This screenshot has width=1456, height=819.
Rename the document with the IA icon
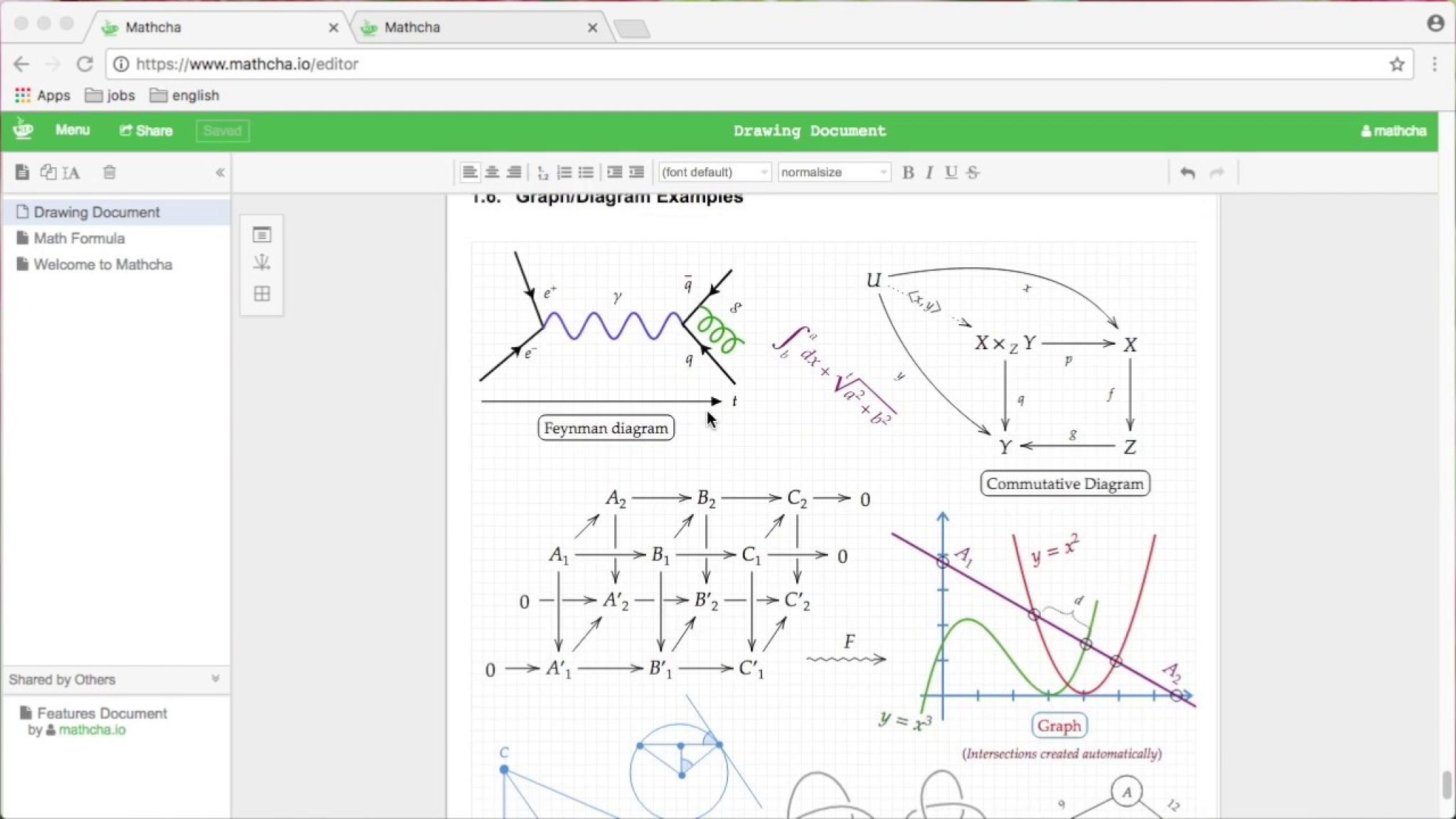[71, 172]
